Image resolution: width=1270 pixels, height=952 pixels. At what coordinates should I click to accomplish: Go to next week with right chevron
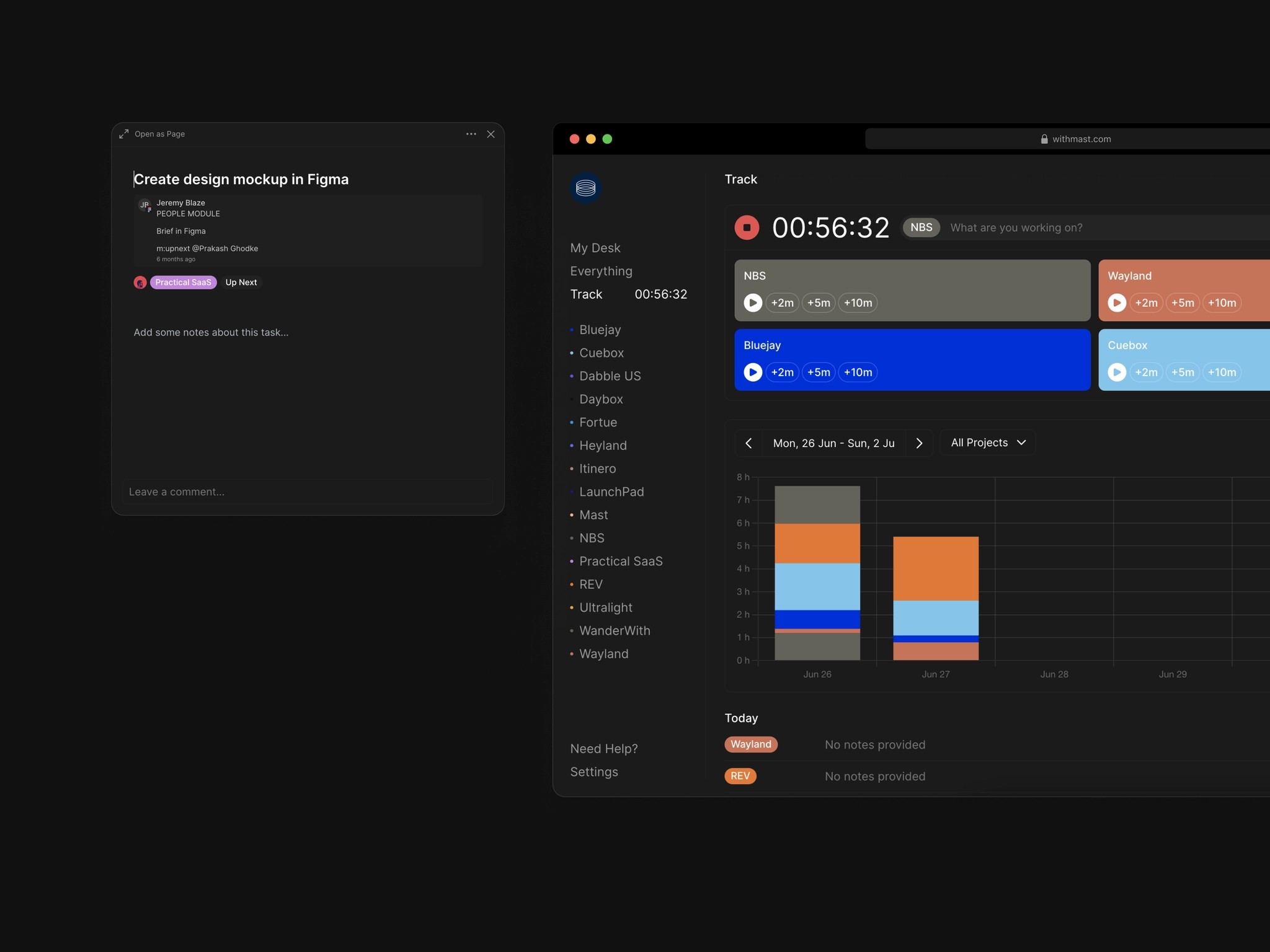coord(919,443)
